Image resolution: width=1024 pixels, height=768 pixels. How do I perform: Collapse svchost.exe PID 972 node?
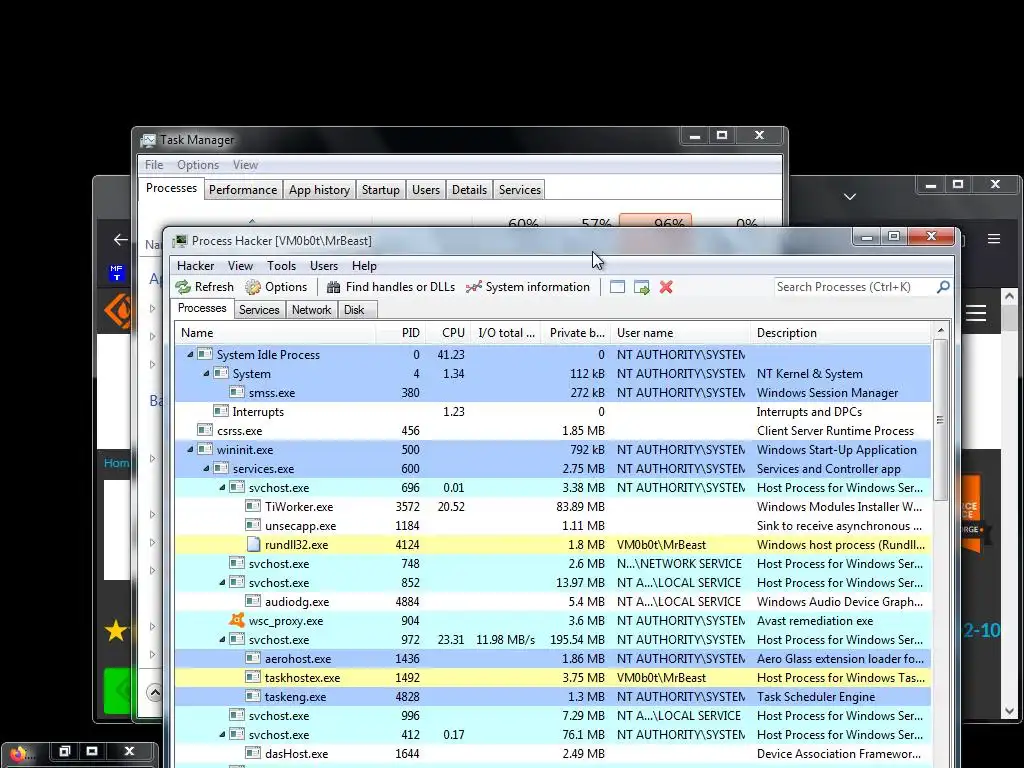click(222, 639)
